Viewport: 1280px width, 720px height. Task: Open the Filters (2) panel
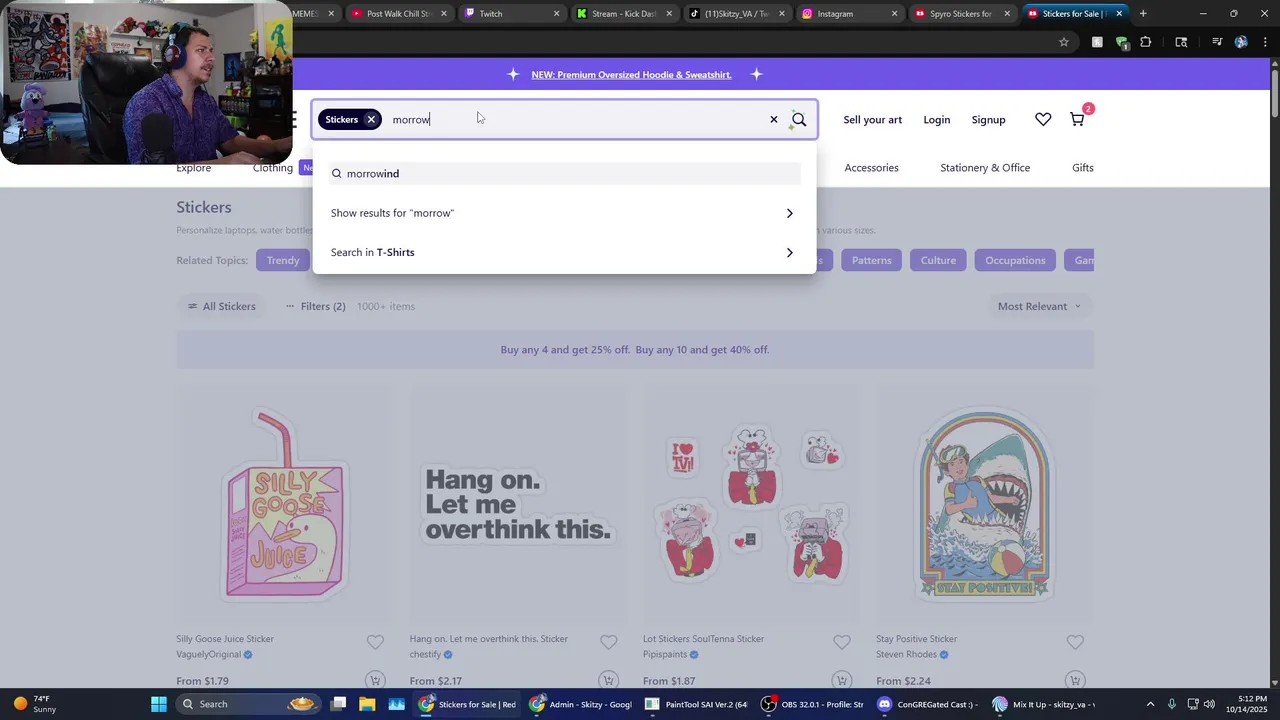coord(315,306)
